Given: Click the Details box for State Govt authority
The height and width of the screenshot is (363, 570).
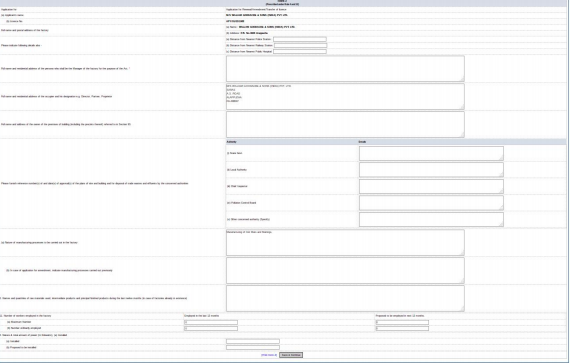Looking at the screenshot, I should 431,153.
